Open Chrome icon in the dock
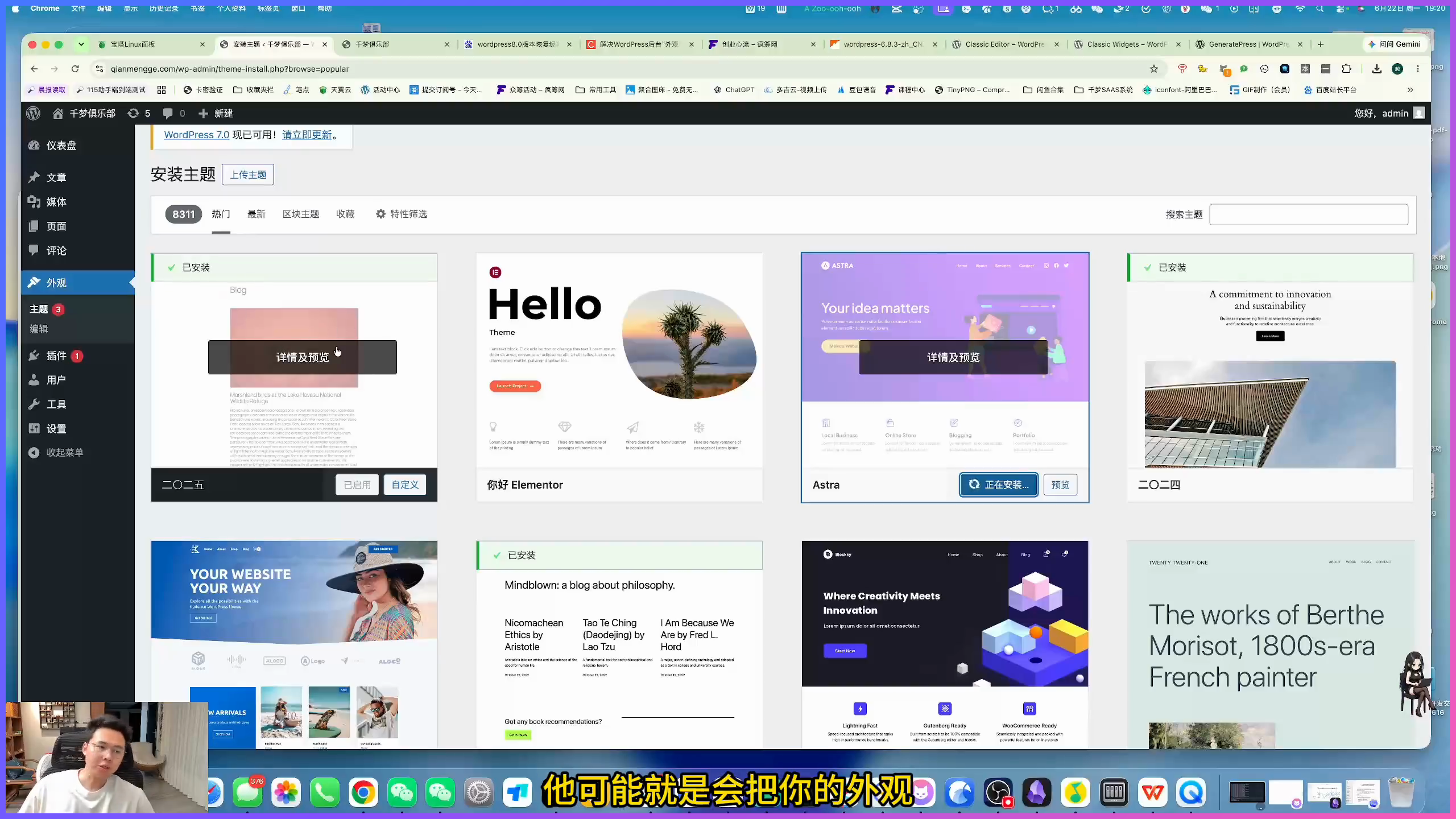 (363, 792)
